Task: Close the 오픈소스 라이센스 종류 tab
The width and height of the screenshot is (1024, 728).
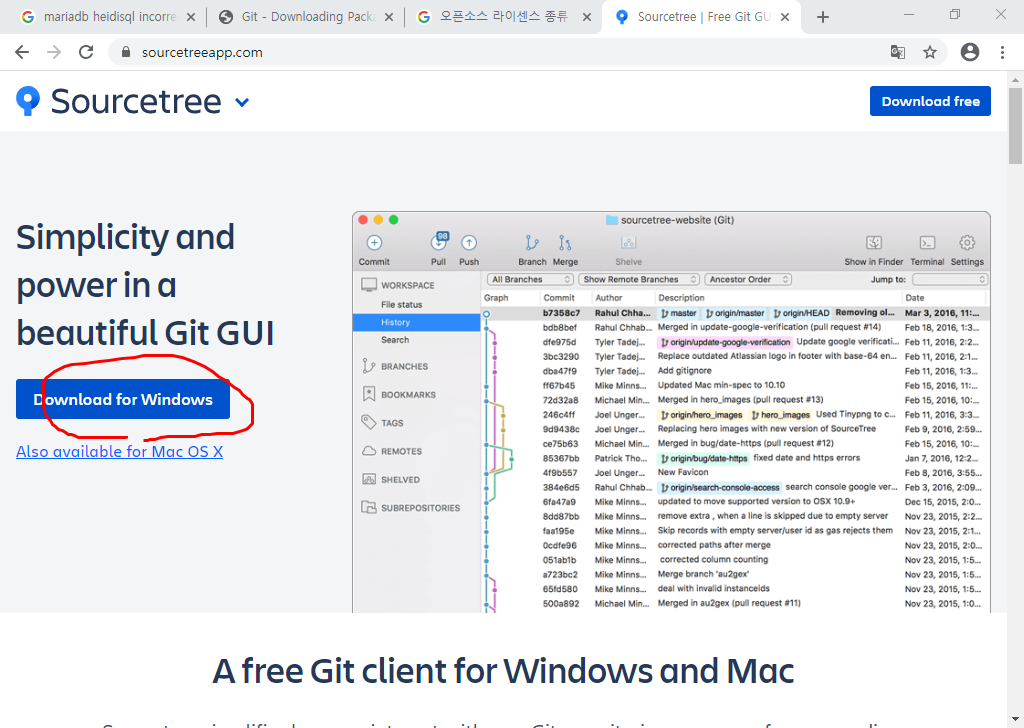Action: pyautogui.click(x=586, y=18)
